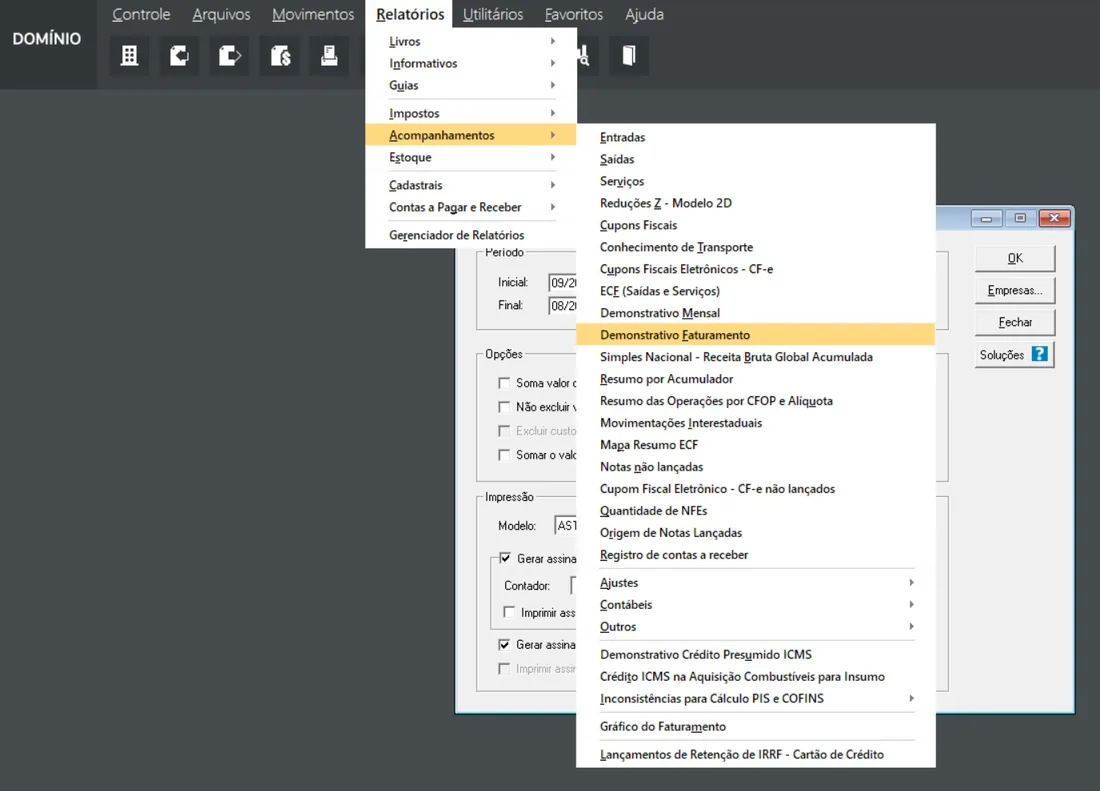The width and height of the screenshot is (1100, 791).
Task: Expand the Livros submenu
Action: [471, 41]
